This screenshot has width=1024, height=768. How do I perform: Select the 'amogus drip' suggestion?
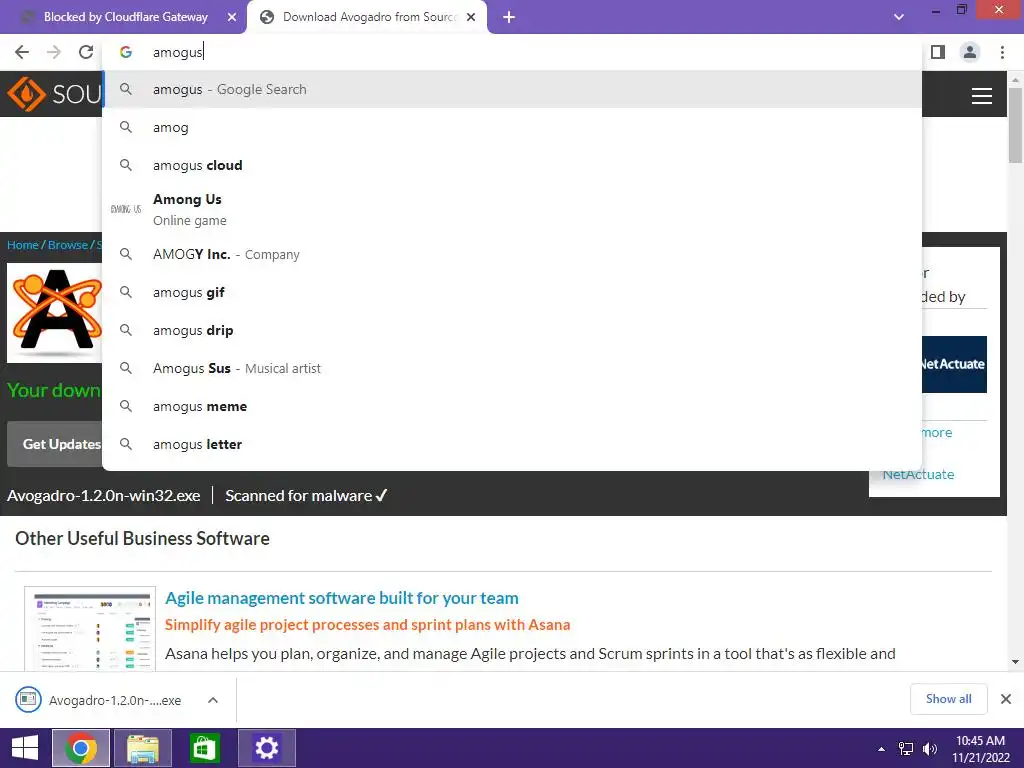[x=513, y=330]
